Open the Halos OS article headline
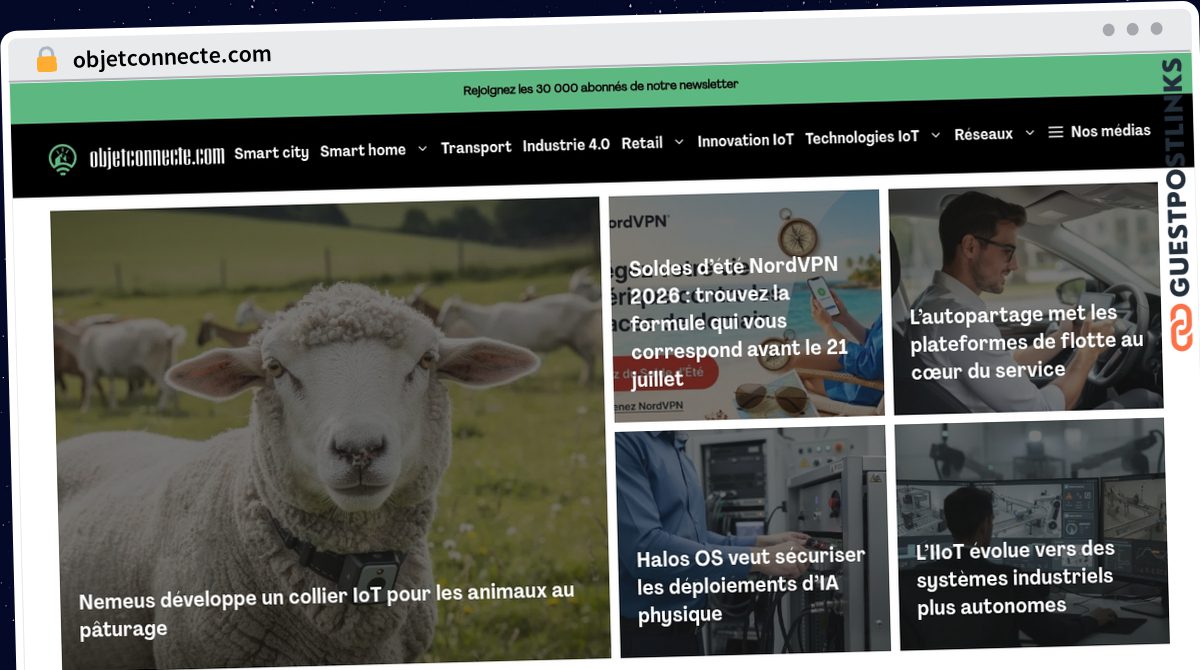The width and height of the screenshot is (1200, 670). click(x=751, y=585)
